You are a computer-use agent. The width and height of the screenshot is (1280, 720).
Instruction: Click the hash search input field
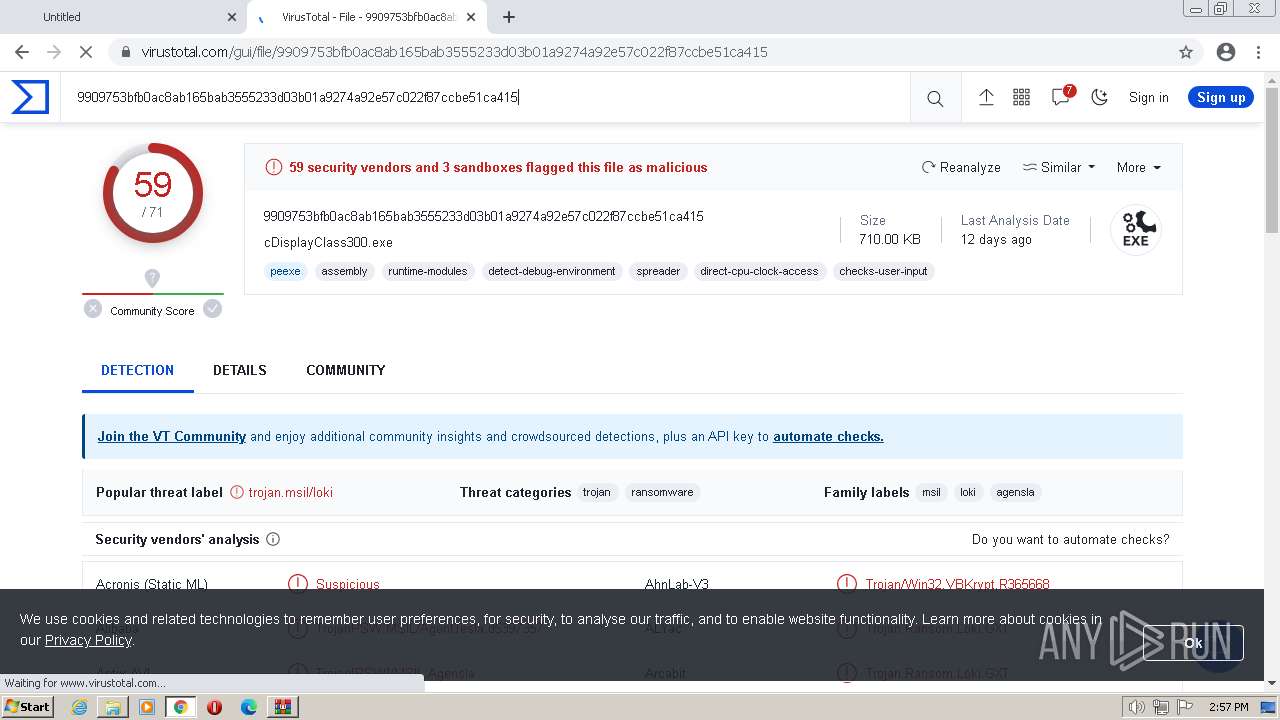tap(485, 97)
